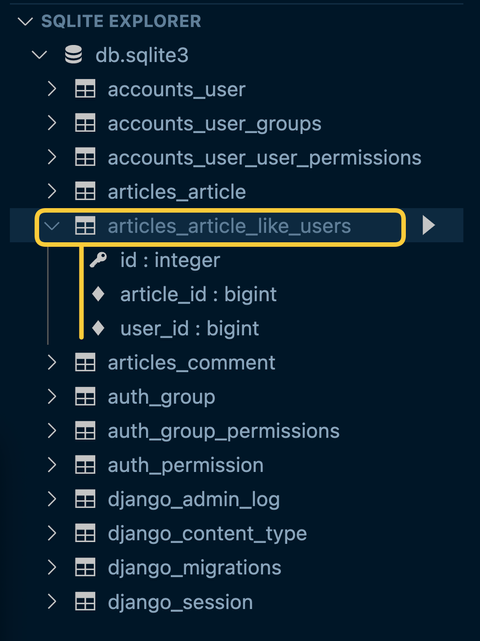Expand the accounts_user table chevron
The height and width of the screenshot is (641, 480).
52,89
